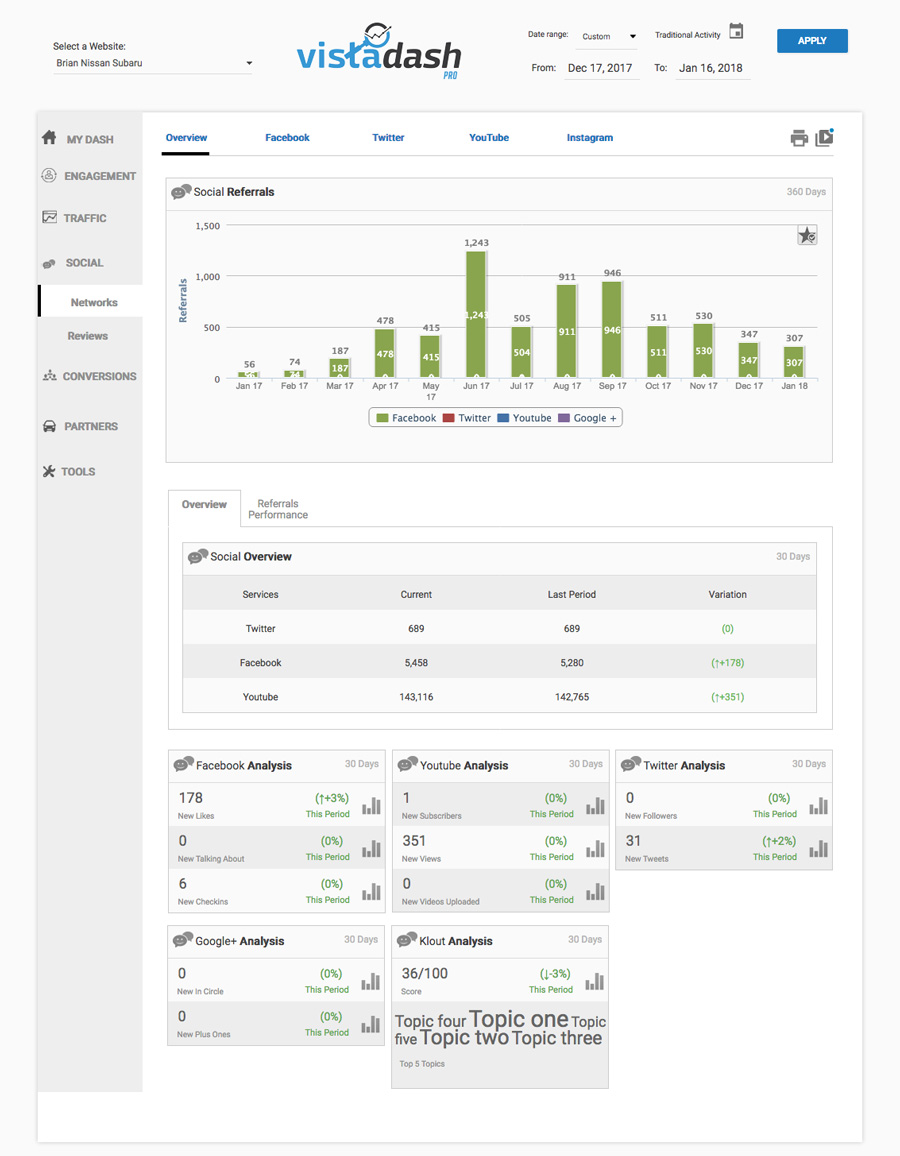This screenshot has height=1156, width=900.
Task: Click the Twitter Analysis panel bubble icon
Action: point(631,765)
